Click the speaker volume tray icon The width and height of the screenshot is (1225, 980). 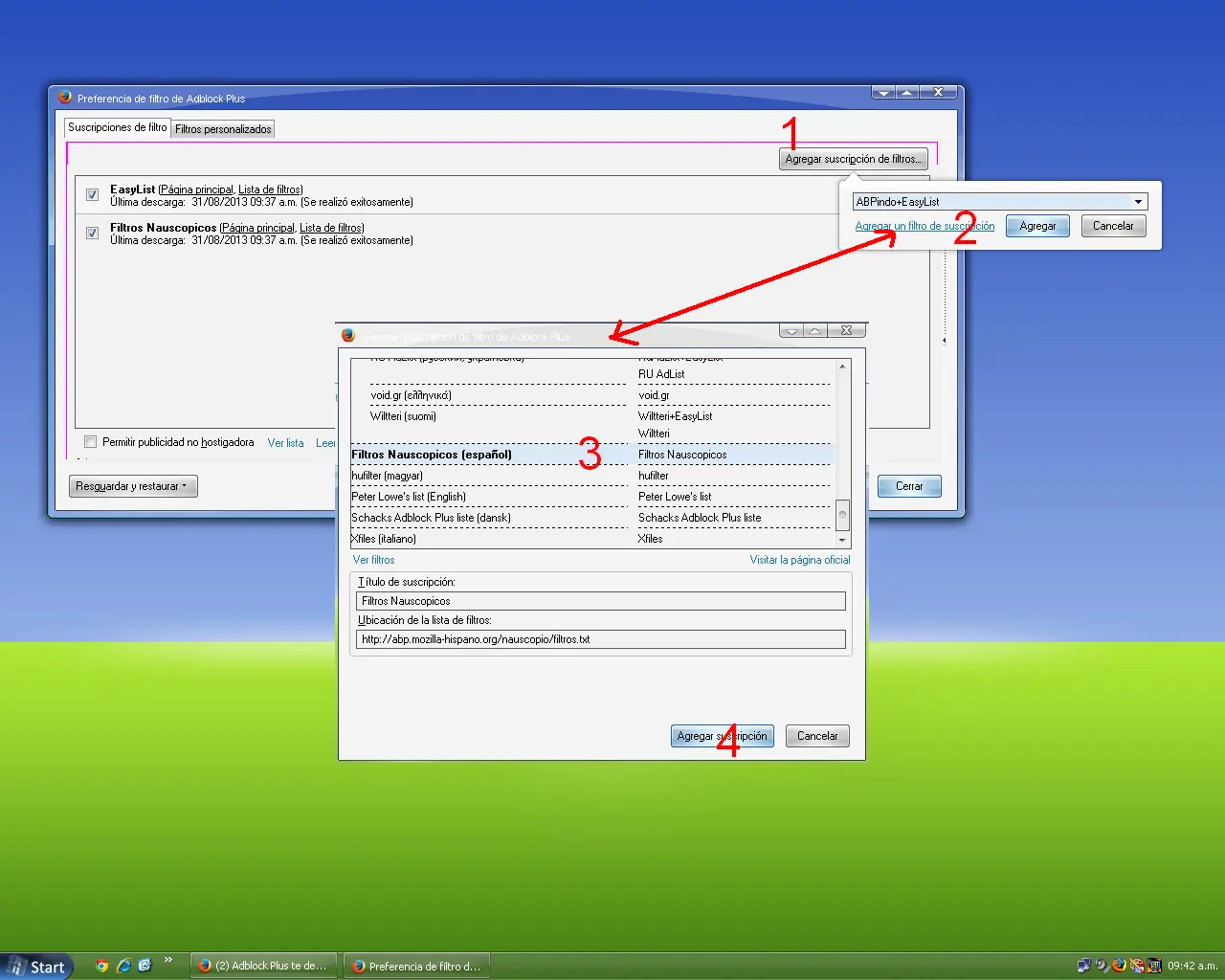[x=1102, y=966]
